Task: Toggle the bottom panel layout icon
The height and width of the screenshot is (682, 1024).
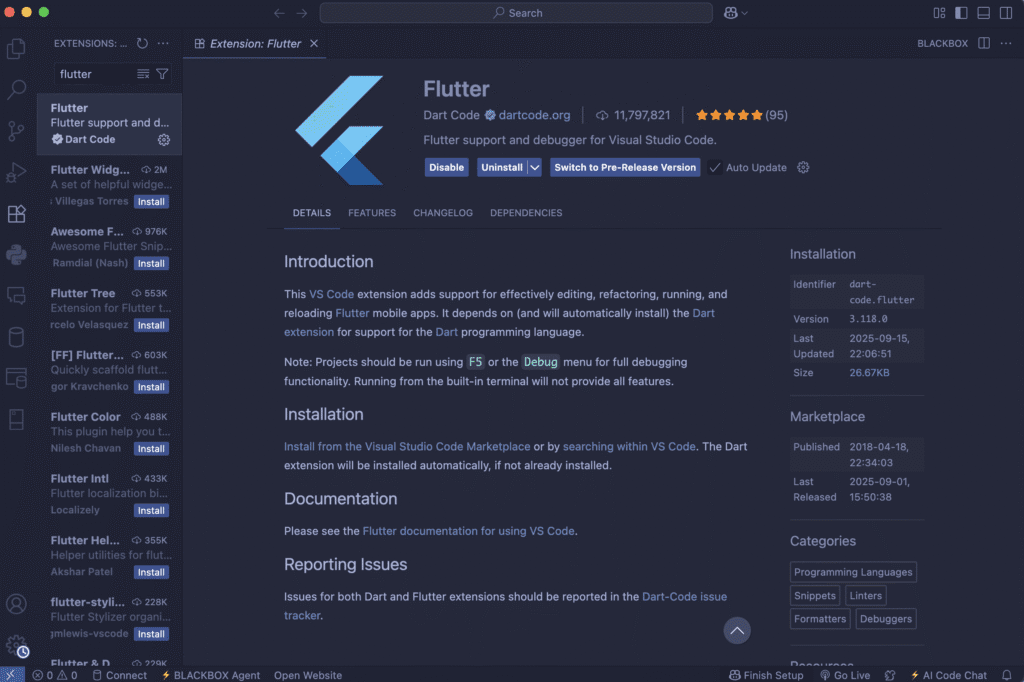Action: (984, 12)
